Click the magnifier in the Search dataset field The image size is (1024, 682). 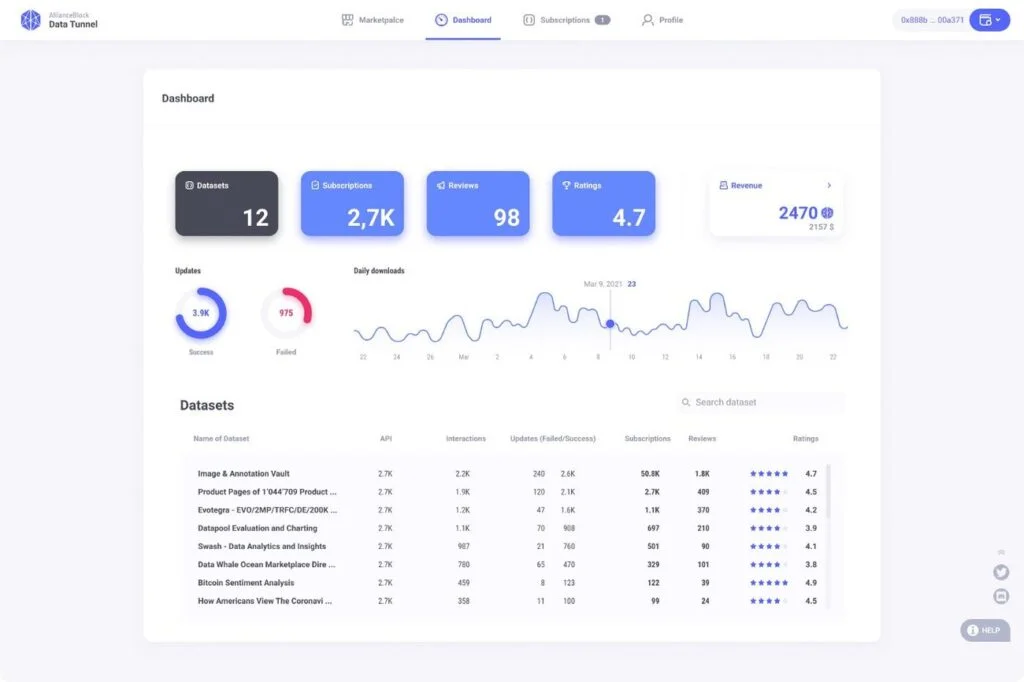(685, 402)
